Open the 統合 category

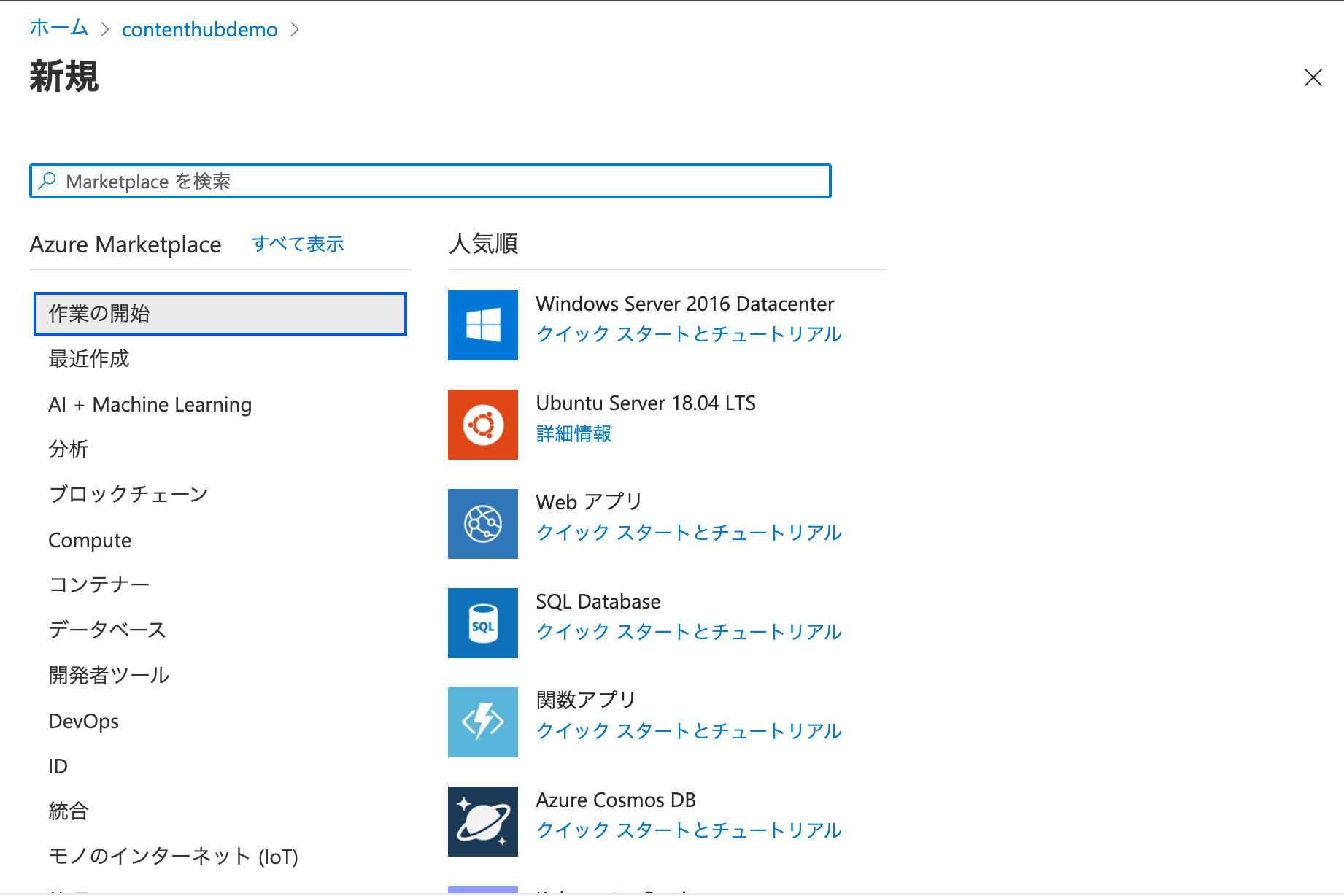tap(69, 811)
